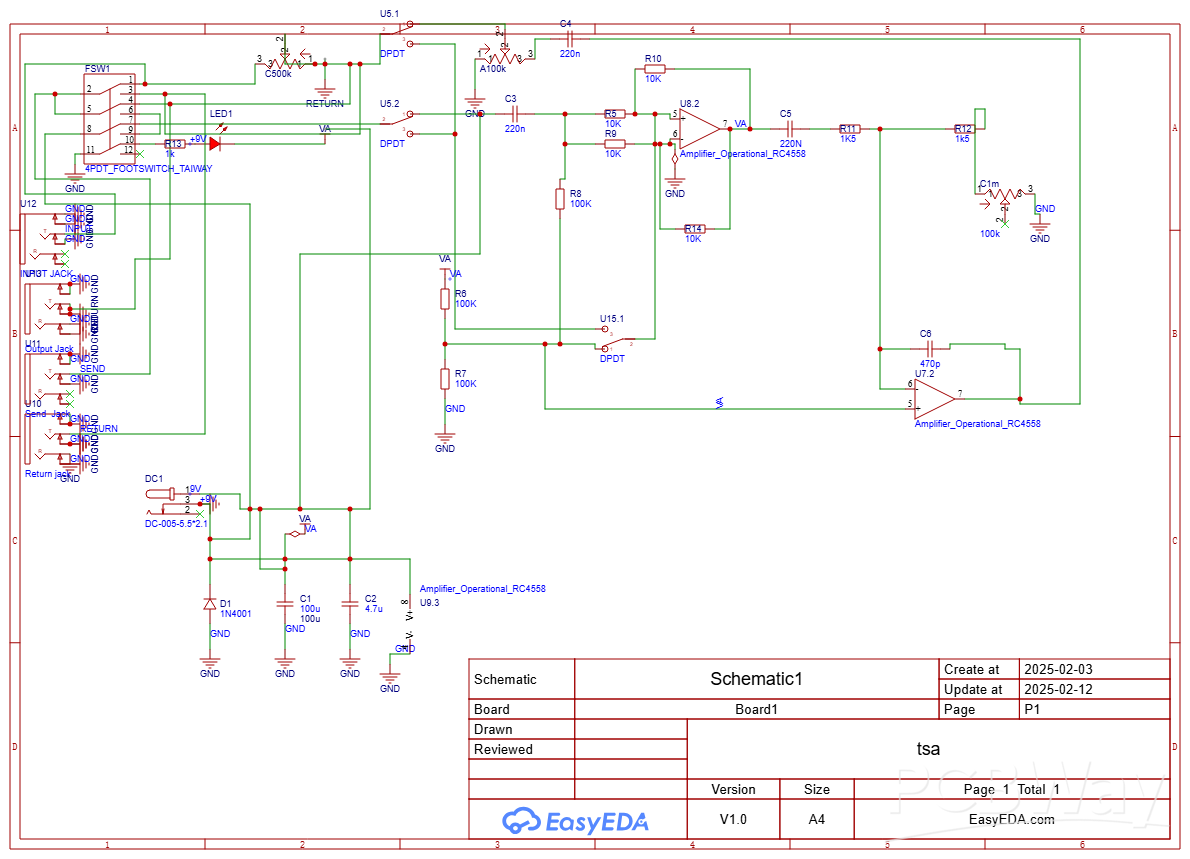Select the U7.2 op-amp triangle symbol
The width and height of the screenshot is (1190, 859).
[x=934, y=398]
